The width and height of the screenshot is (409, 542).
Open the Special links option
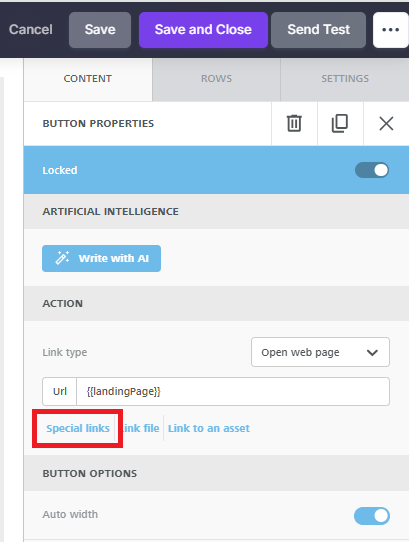click(78, 428)
